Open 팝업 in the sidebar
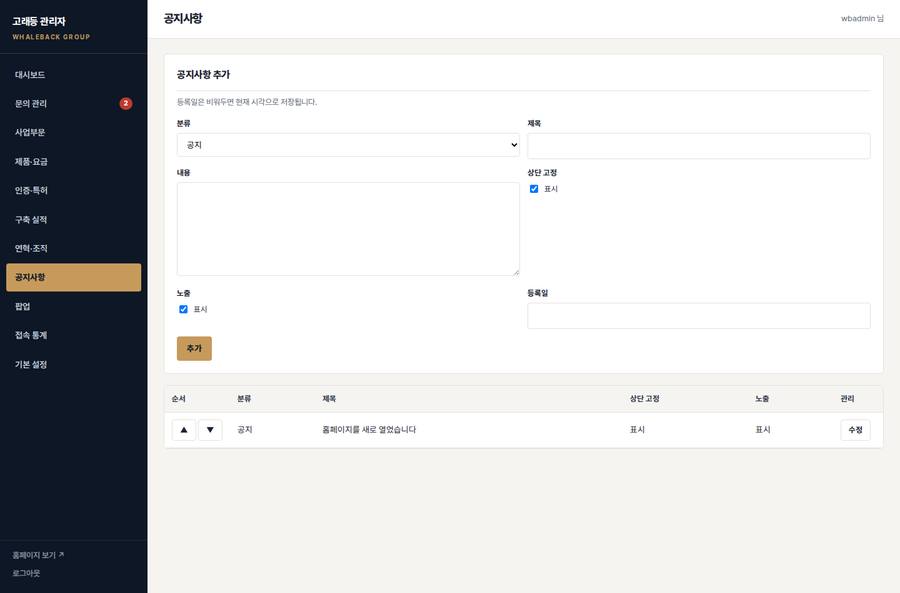The image size is (900, 593). [73, 307]
